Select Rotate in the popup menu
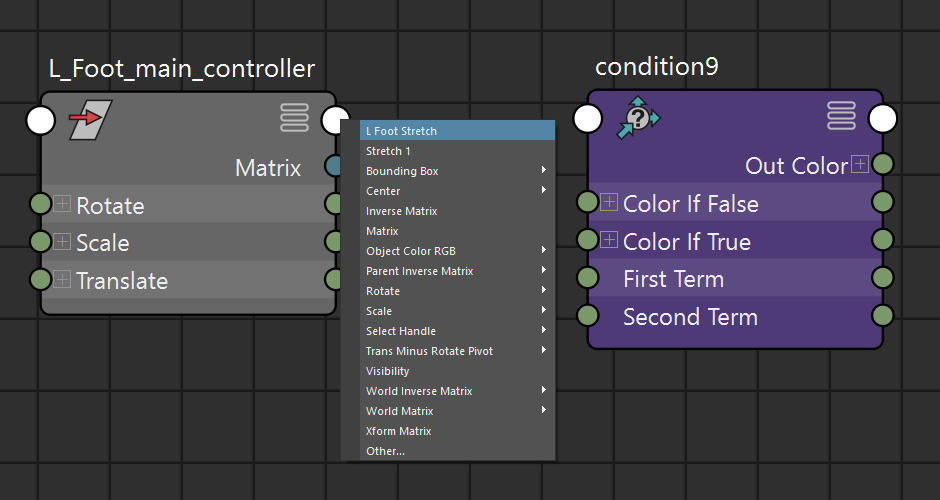Viewport: 940px width, 500px height. pyautogui.click(x=457, y=291)
